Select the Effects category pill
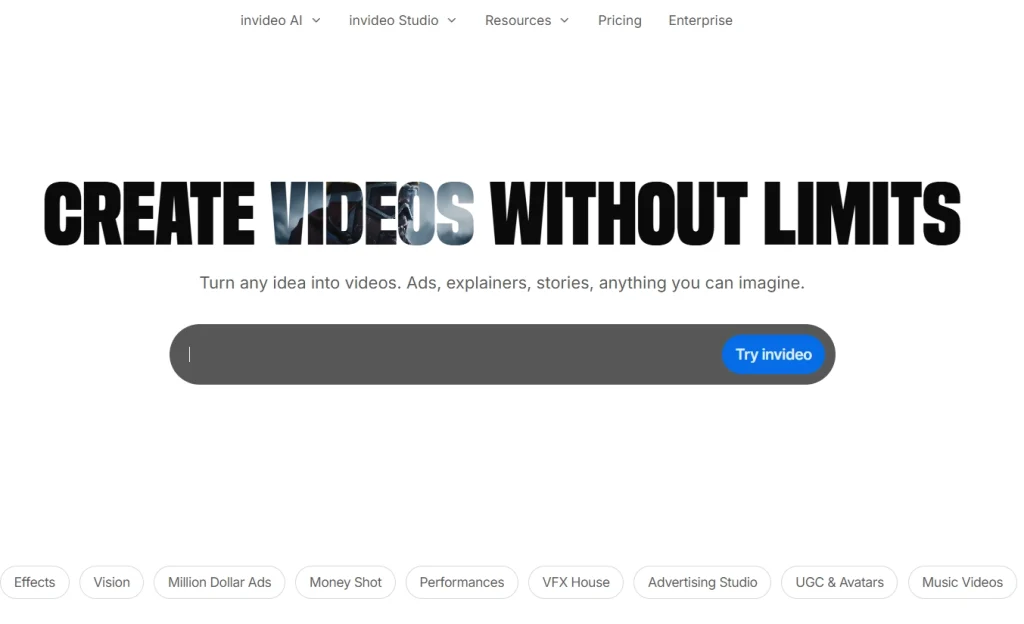1024x624 pixels. (35, 582)
